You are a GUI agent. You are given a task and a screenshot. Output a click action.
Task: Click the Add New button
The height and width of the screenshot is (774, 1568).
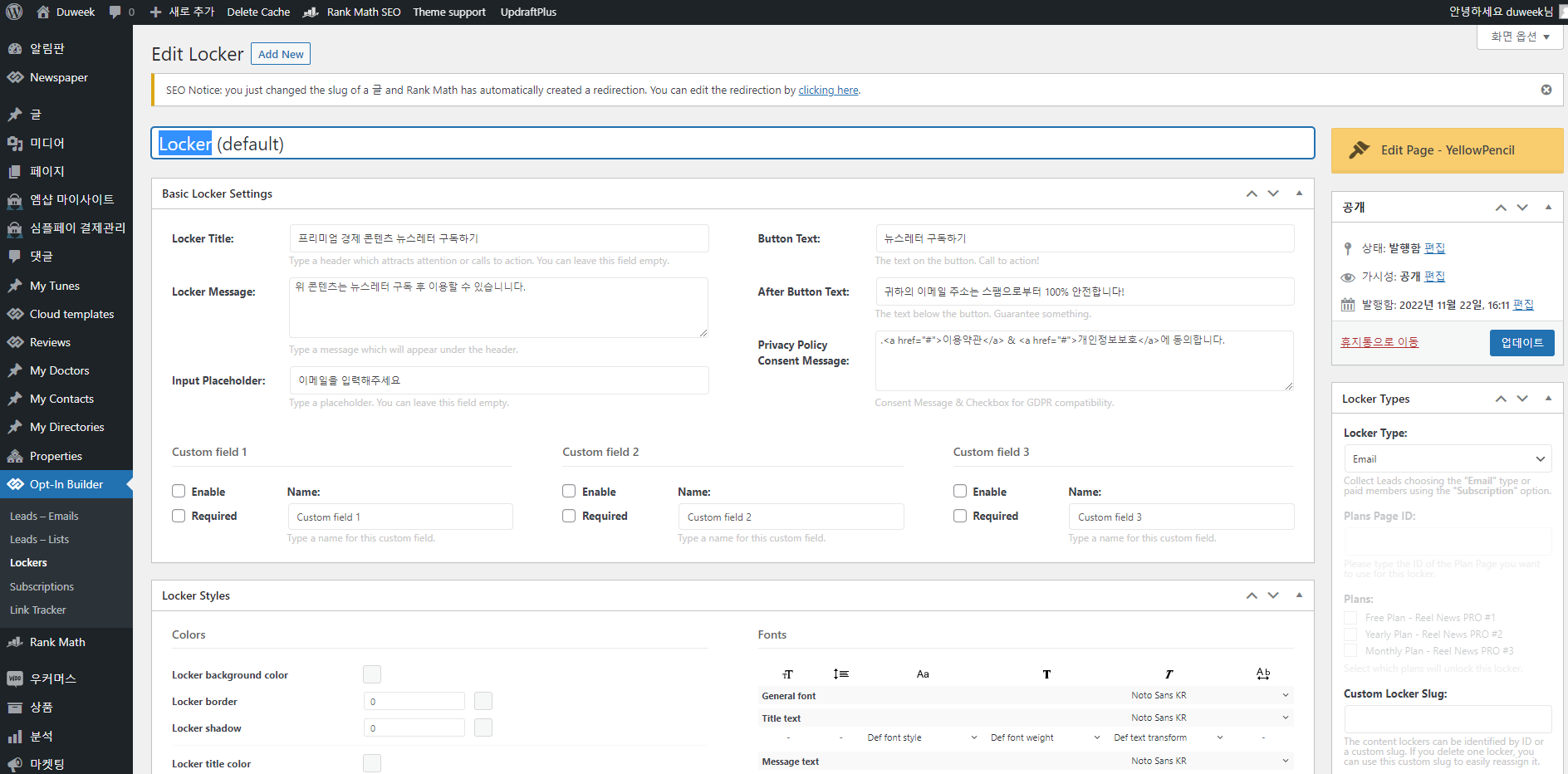pos(281,54)
